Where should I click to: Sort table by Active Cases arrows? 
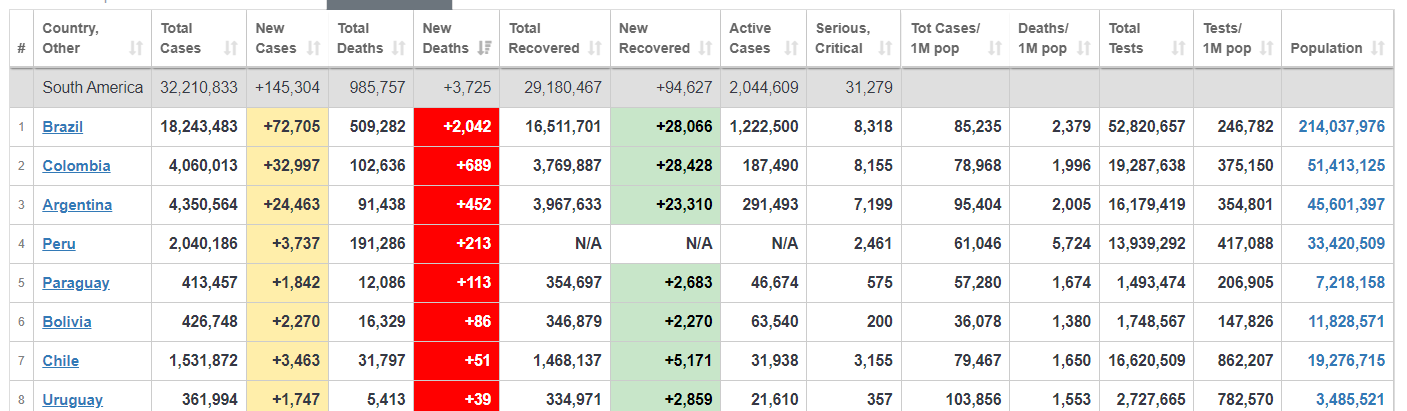click(790, 48)
